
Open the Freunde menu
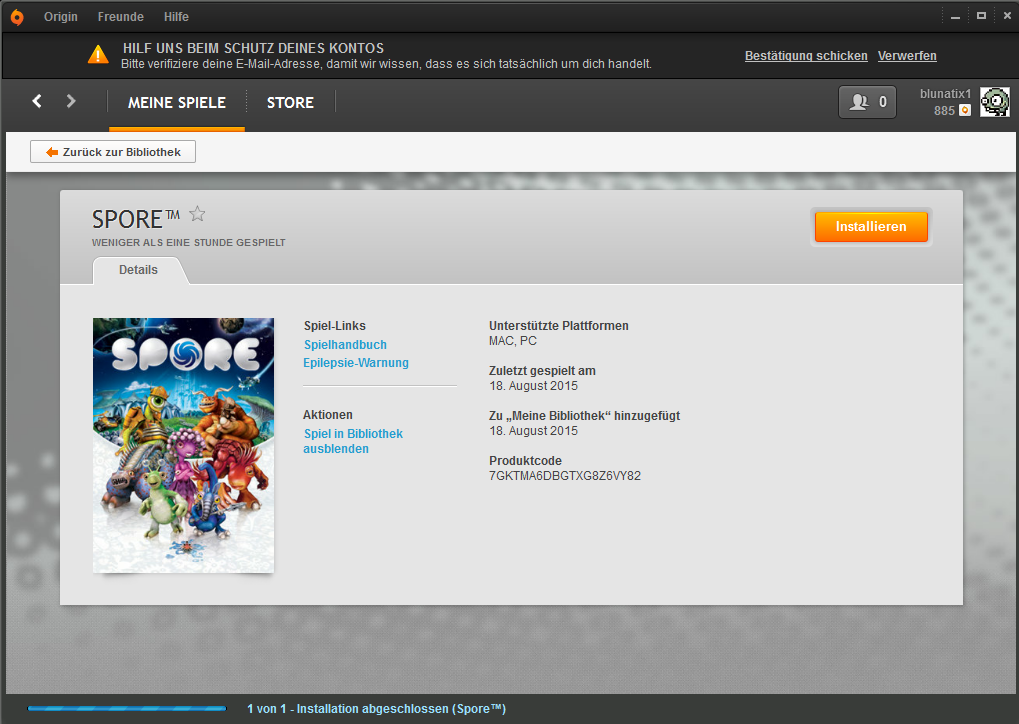tap(121, 17)
